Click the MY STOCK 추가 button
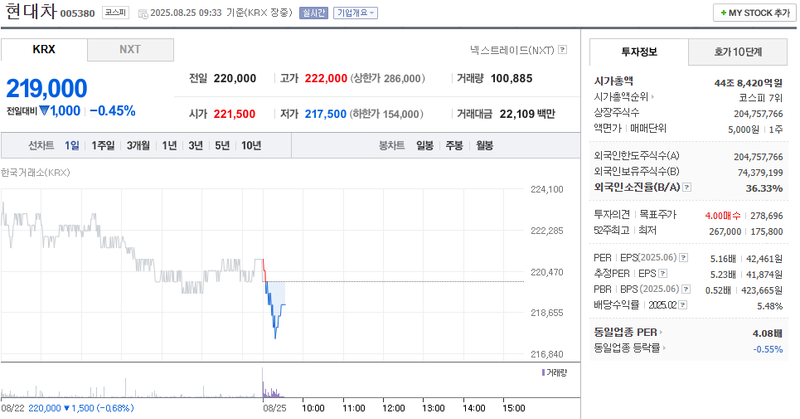The height and width of the screenshot is (419, 800). 755,13
